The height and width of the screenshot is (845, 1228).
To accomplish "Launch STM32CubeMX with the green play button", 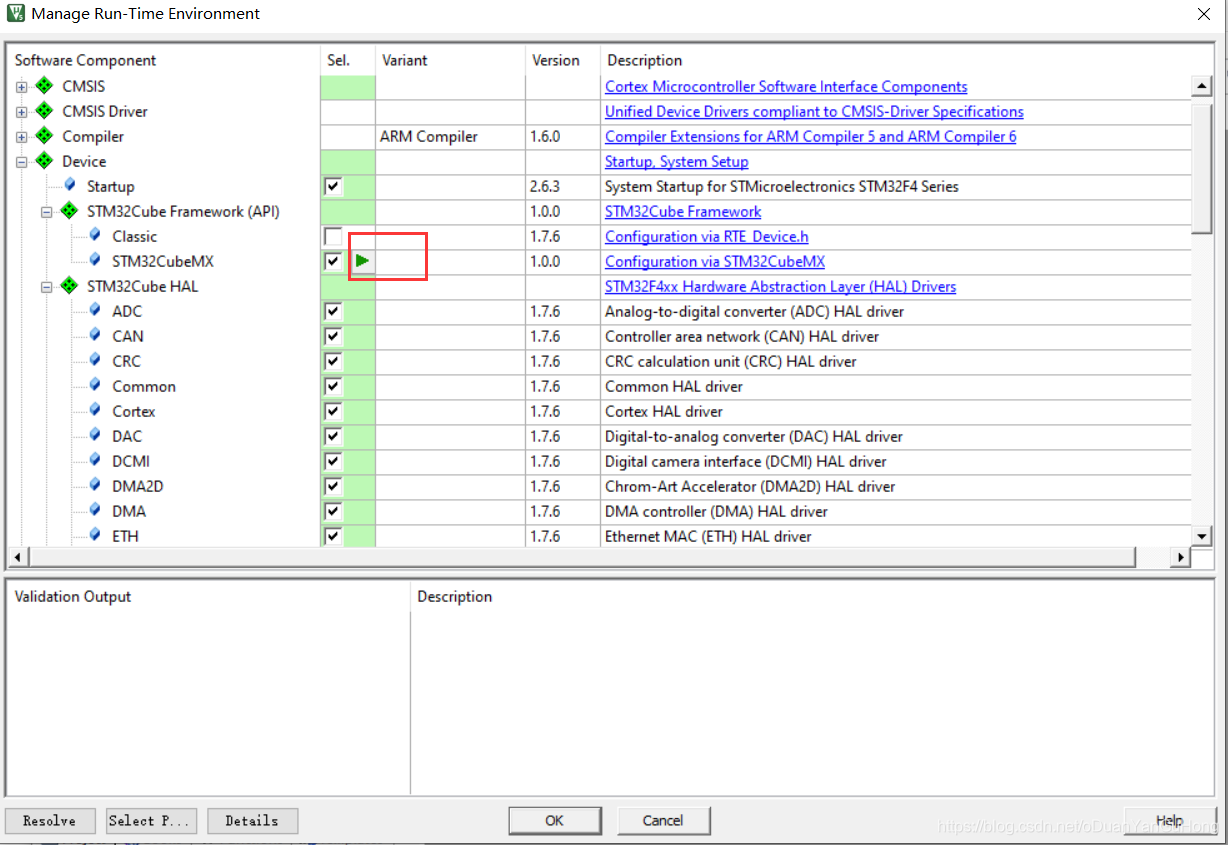I will [x=362, y=261].
